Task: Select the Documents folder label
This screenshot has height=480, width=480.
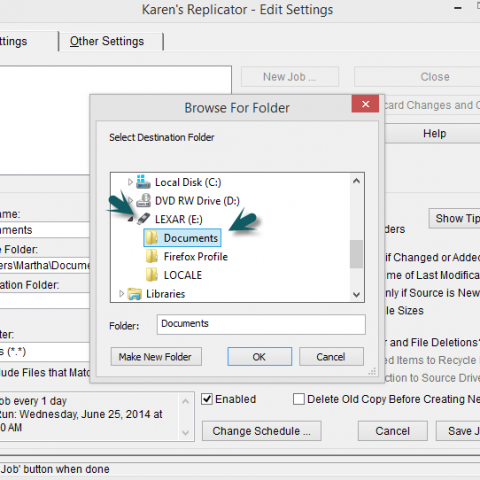Action: [191, 238]
